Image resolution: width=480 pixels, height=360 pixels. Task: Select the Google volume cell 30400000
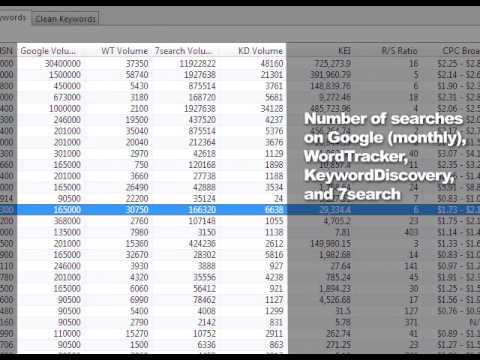point(63,63)
